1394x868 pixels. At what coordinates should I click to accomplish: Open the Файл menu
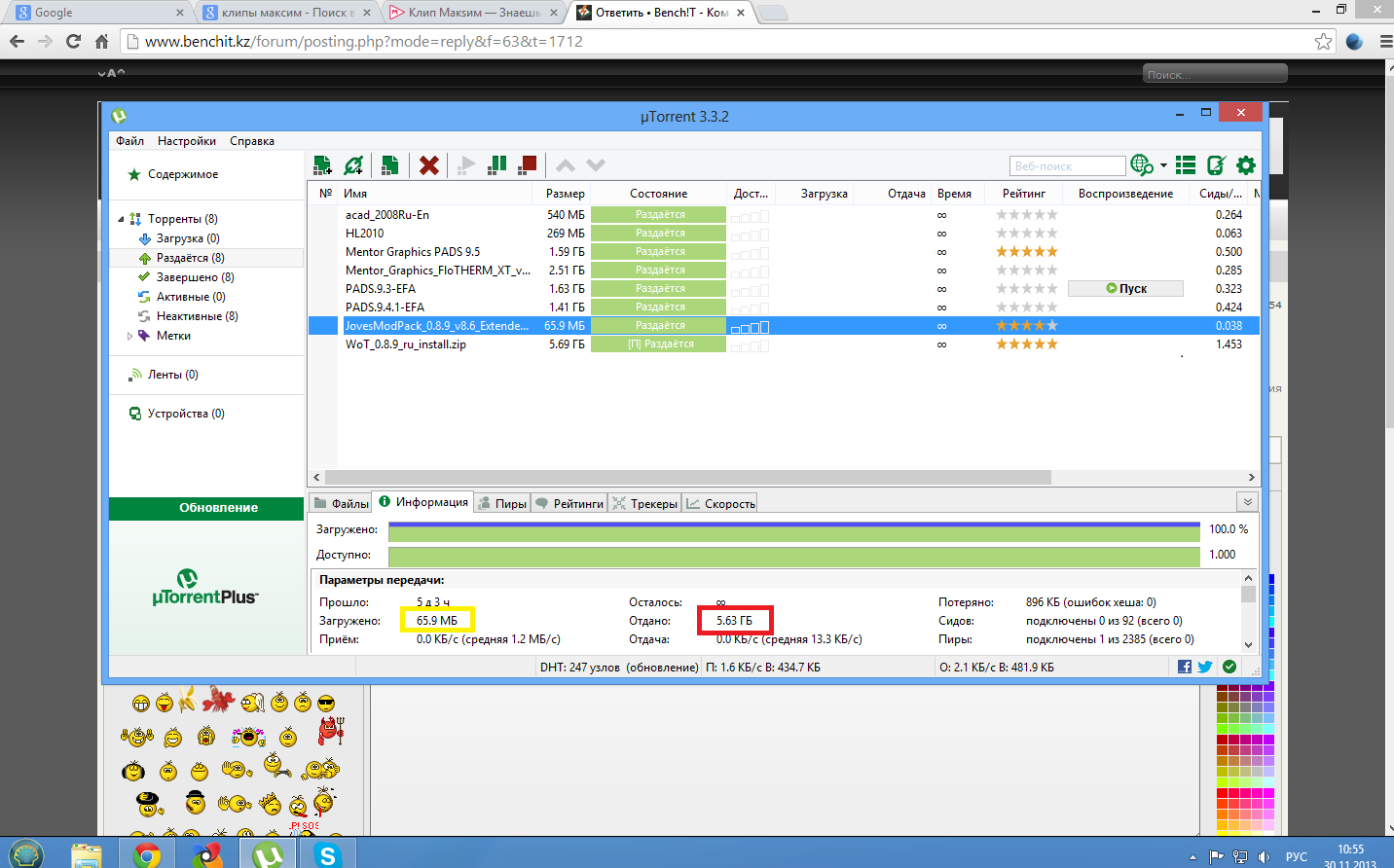point(129,141)
